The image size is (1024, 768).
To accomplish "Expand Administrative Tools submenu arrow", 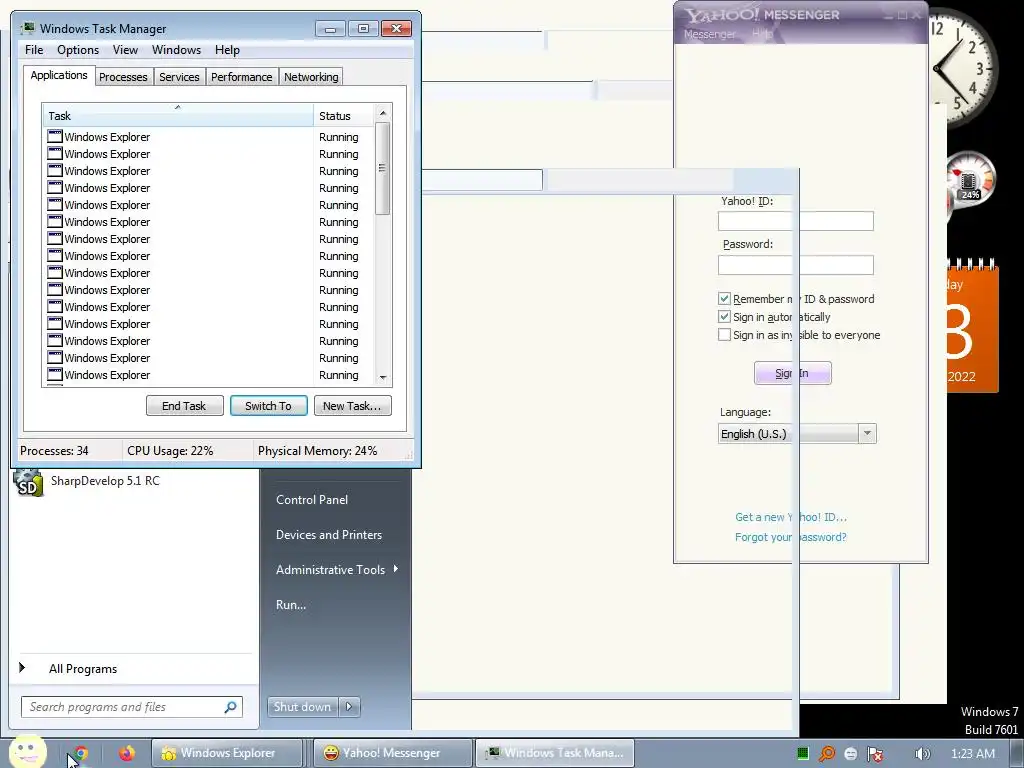I will (396, 569).
